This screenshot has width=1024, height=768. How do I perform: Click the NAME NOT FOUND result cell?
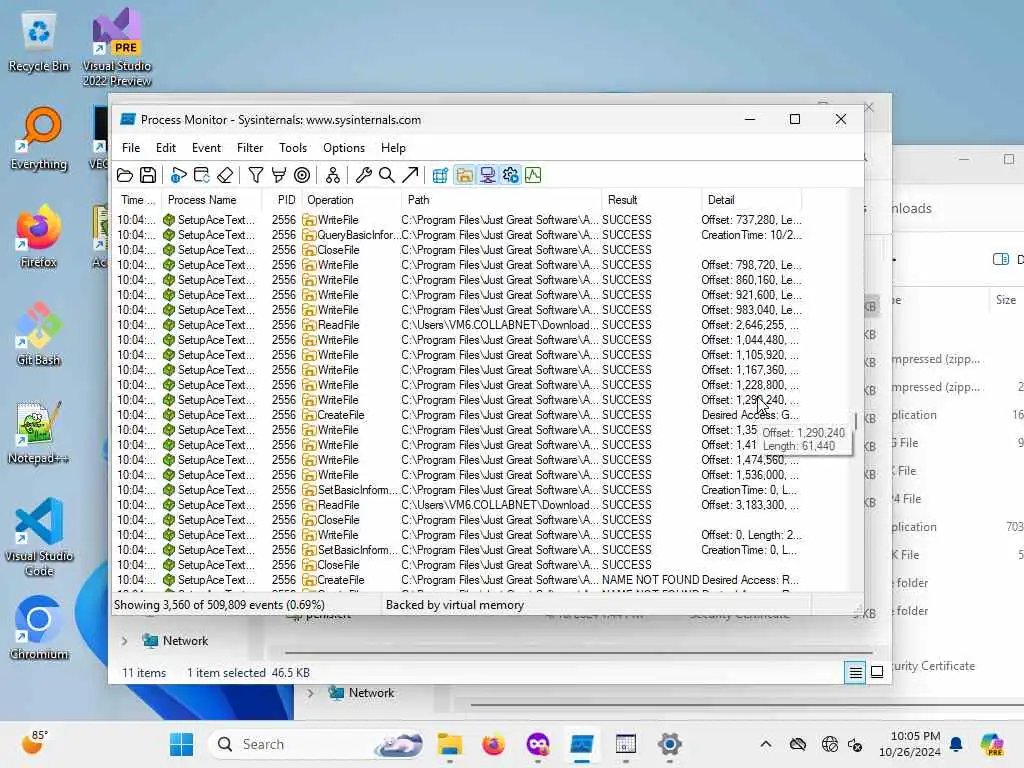(650, 580)
